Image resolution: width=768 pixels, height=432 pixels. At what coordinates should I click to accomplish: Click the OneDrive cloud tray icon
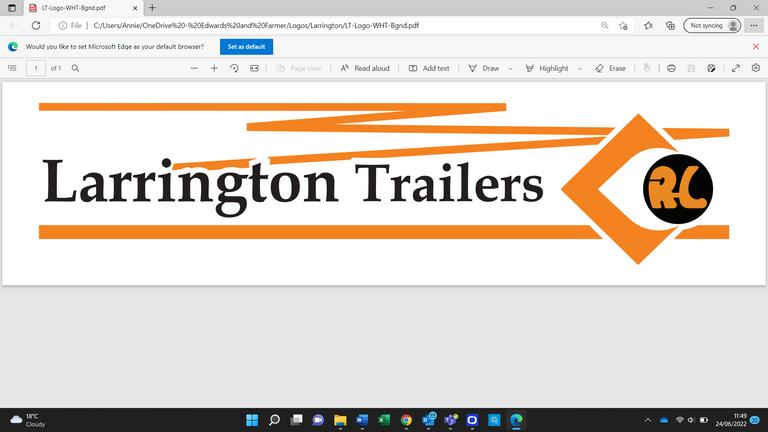tap(664, 420)
